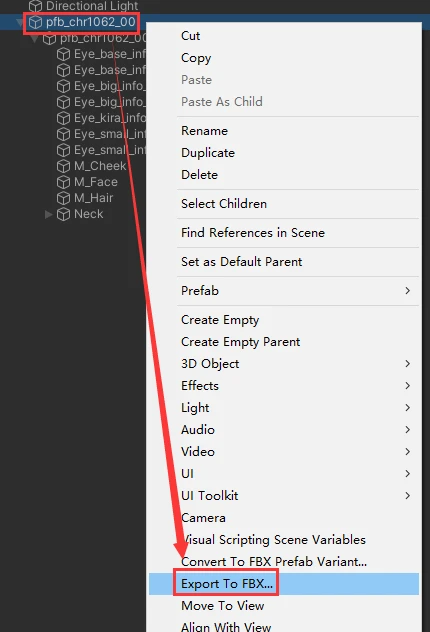This screenshot has width=430, height=632.
Task: Click the cube icon beside M_Hair
Action: (x=63, y=198)
